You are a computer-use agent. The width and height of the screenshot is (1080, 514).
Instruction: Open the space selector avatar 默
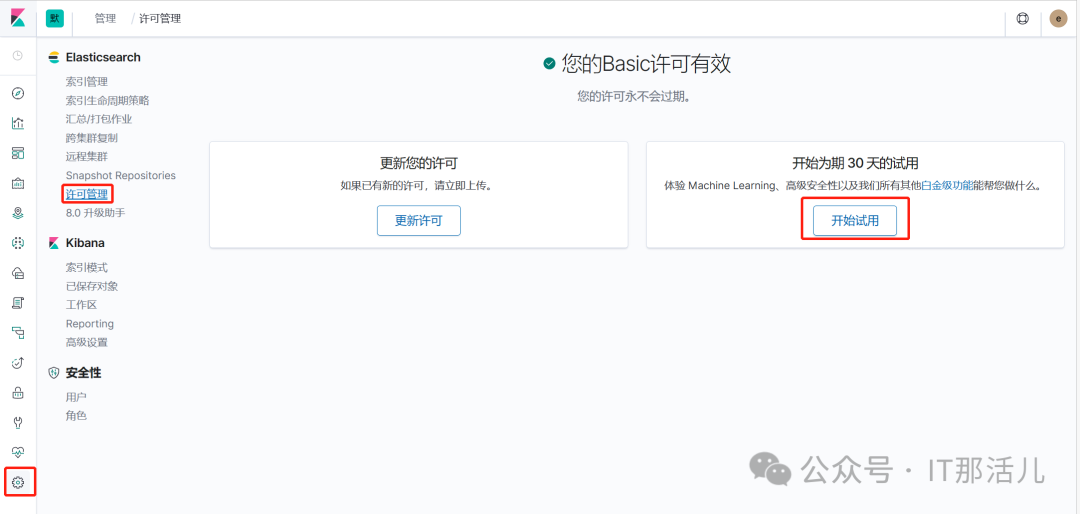54,19
